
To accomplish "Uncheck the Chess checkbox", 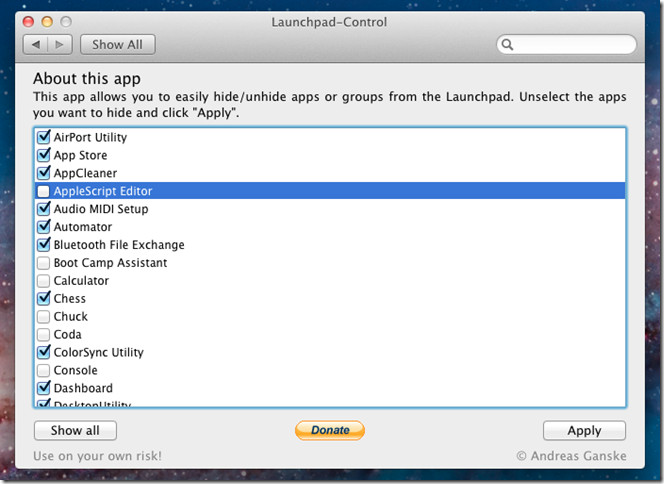I will point(44,298).
